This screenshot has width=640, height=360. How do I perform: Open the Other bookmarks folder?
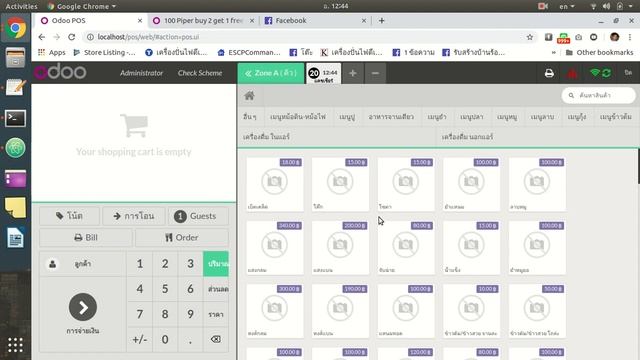tap(599, 53)
